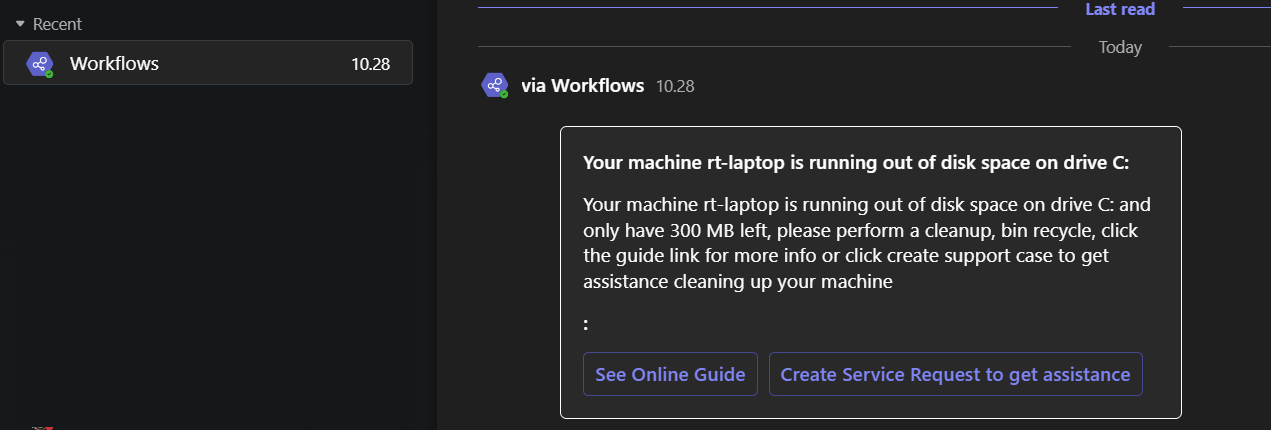Click the Today date divider
This screenshot has height=430, width=1271.
[x=1120, y=47]
